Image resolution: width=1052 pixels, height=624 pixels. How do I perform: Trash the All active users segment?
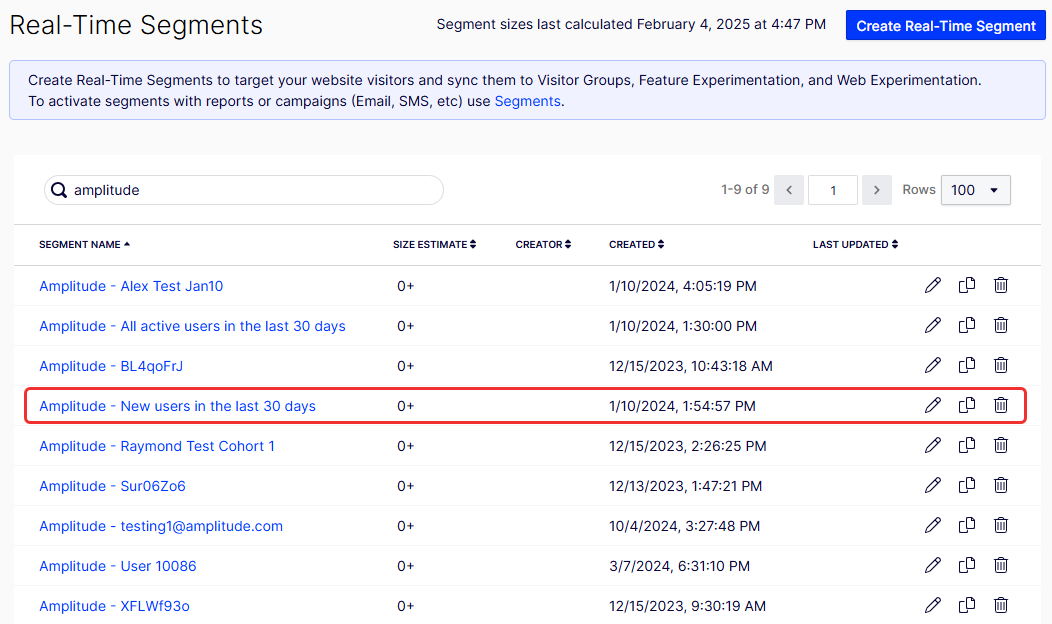pos(1000,325)
